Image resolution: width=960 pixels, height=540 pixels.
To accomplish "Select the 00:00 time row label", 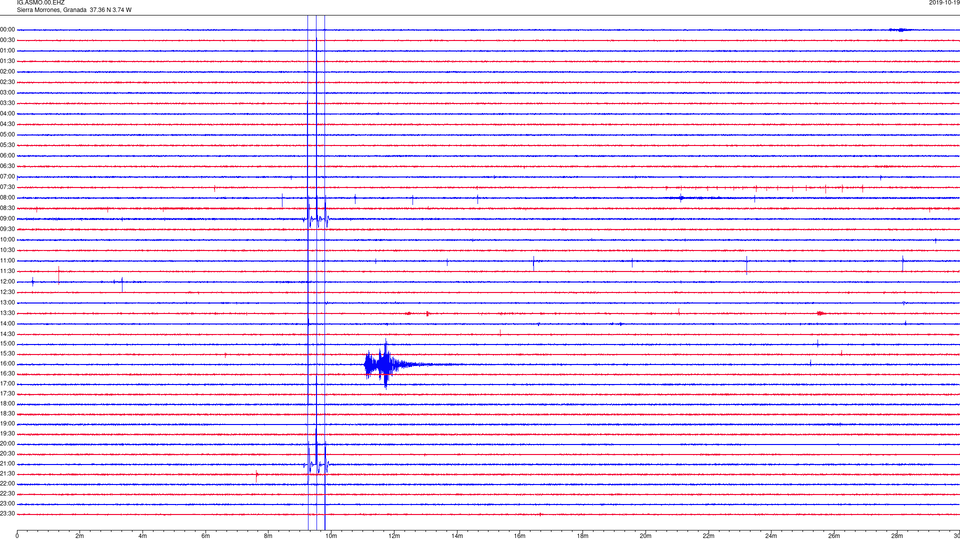I will 7,29.
